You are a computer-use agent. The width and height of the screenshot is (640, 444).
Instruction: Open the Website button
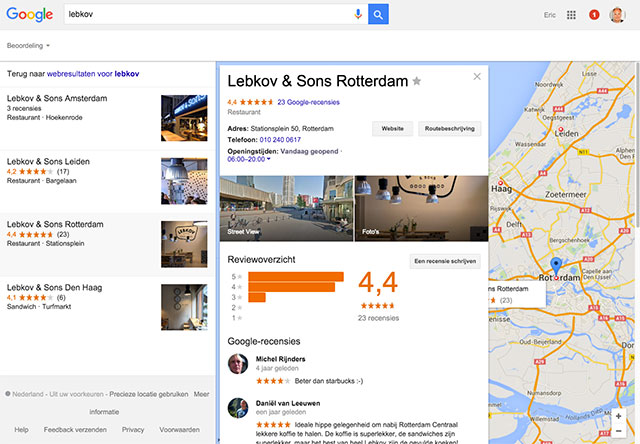393,129
